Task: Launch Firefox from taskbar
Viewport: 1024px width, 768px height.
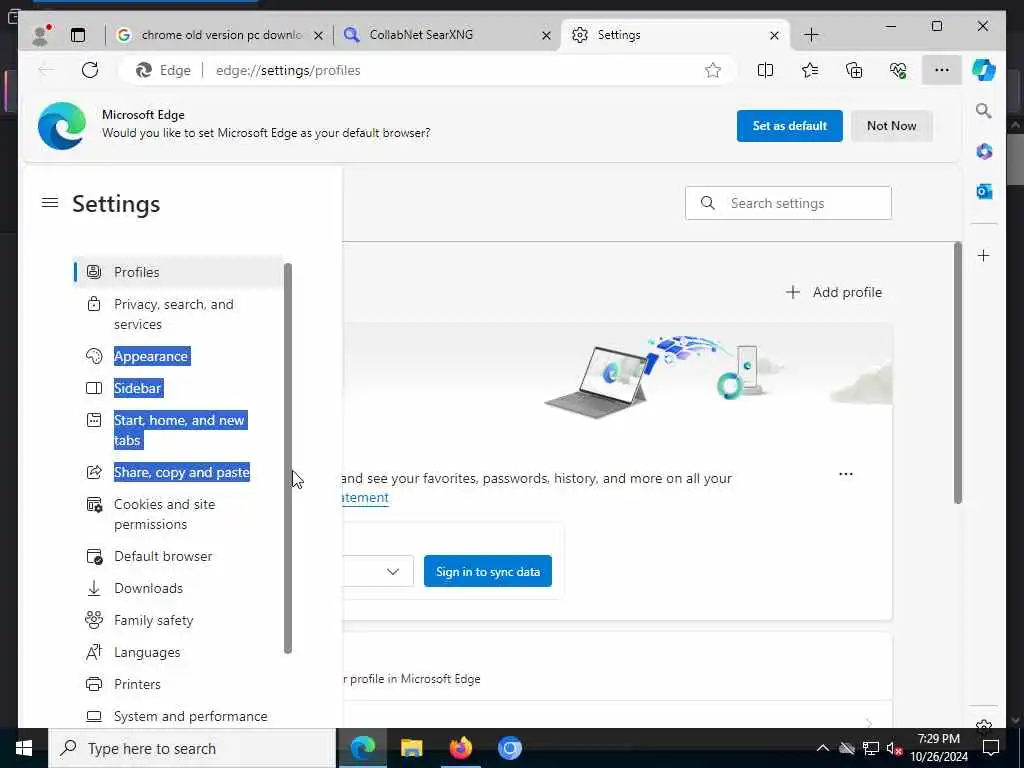Action: tap(460, 748)
